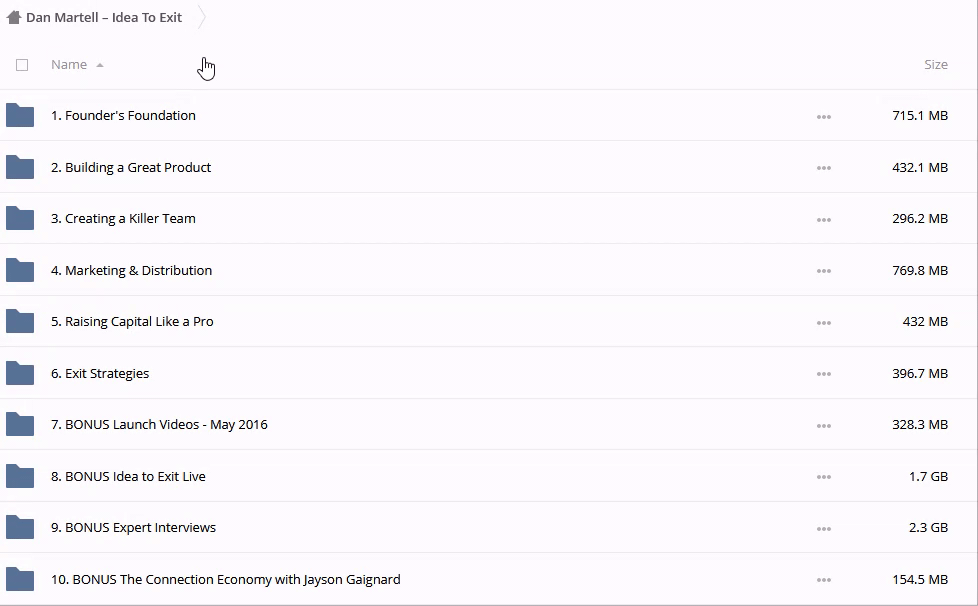978x606 pixels.
Task: Open more options for Raising Capital Like a Pro
Action: coord(823,323)
